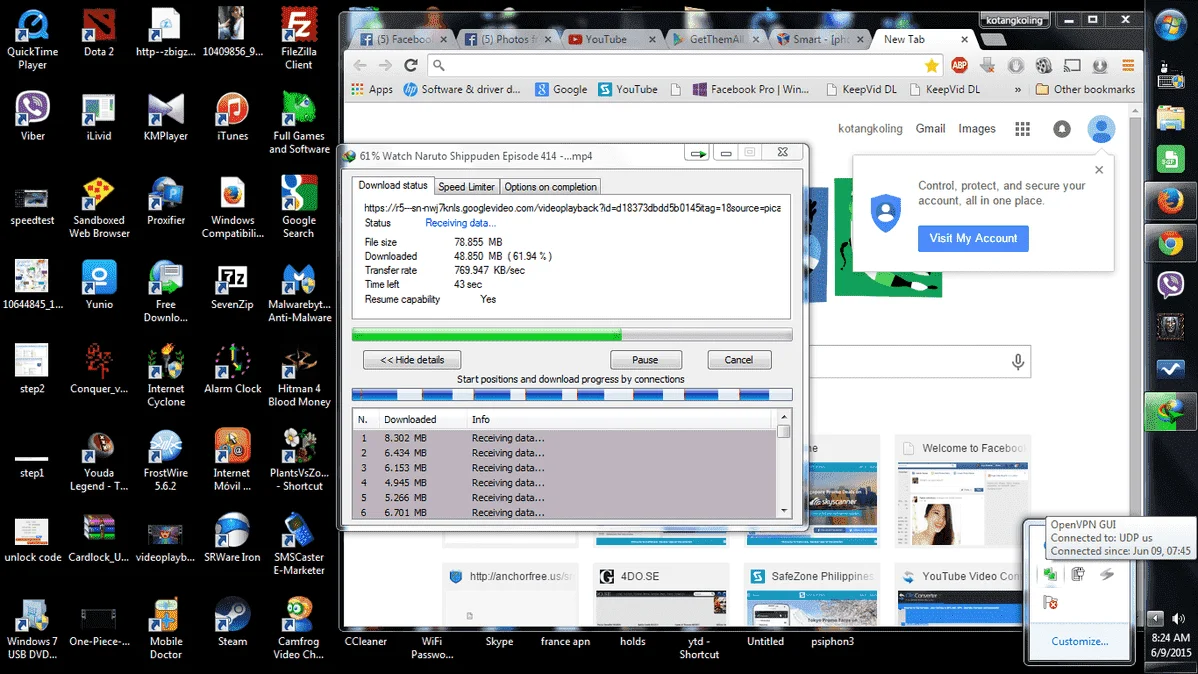The width and height of the screenshot is (1198, 674).
Task: Click the Cast extension icon in Chrome toolbar
Action: 1072,66
